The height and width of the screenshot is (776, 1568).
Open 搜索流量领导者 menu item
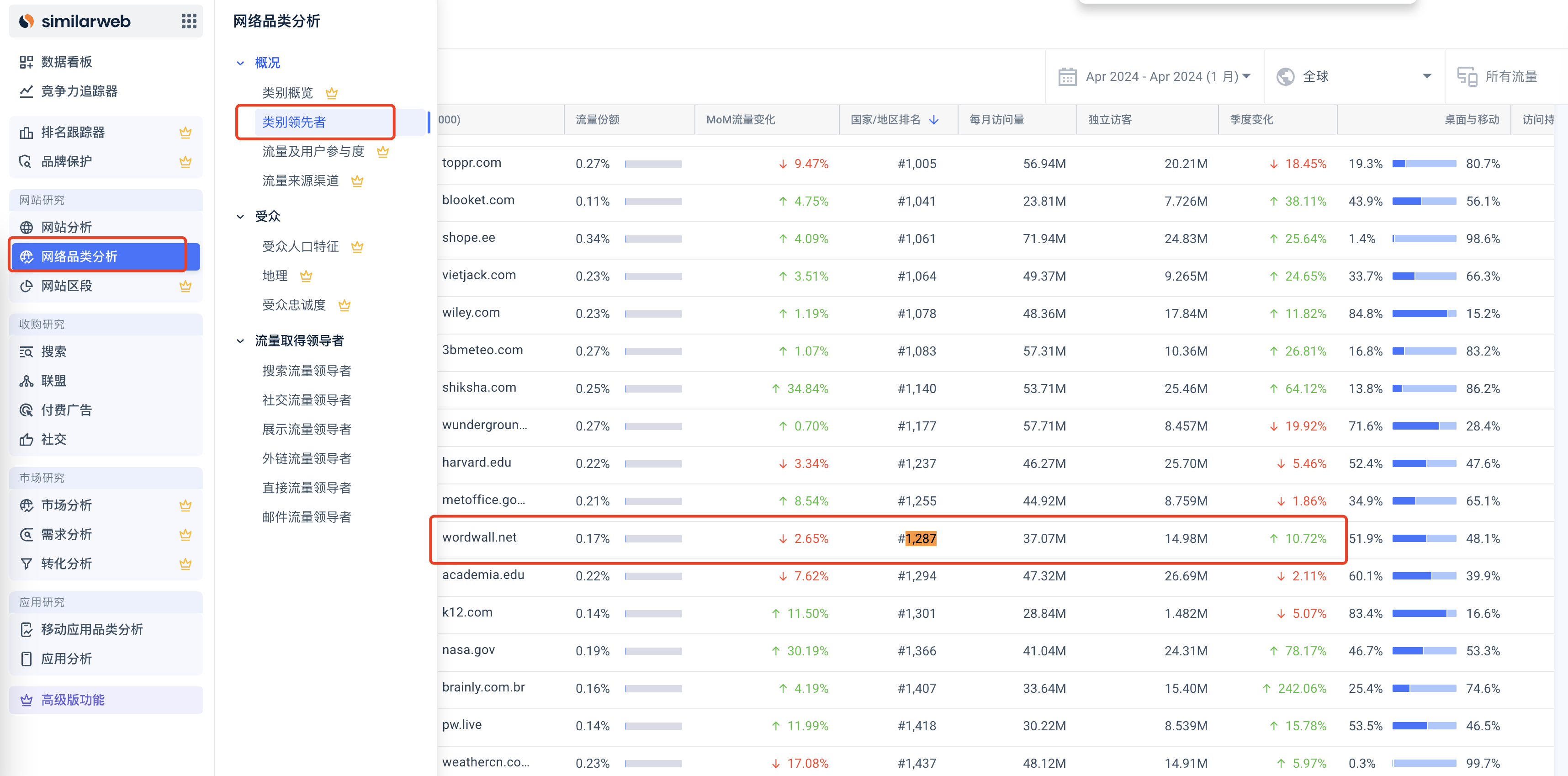(307, 370)
